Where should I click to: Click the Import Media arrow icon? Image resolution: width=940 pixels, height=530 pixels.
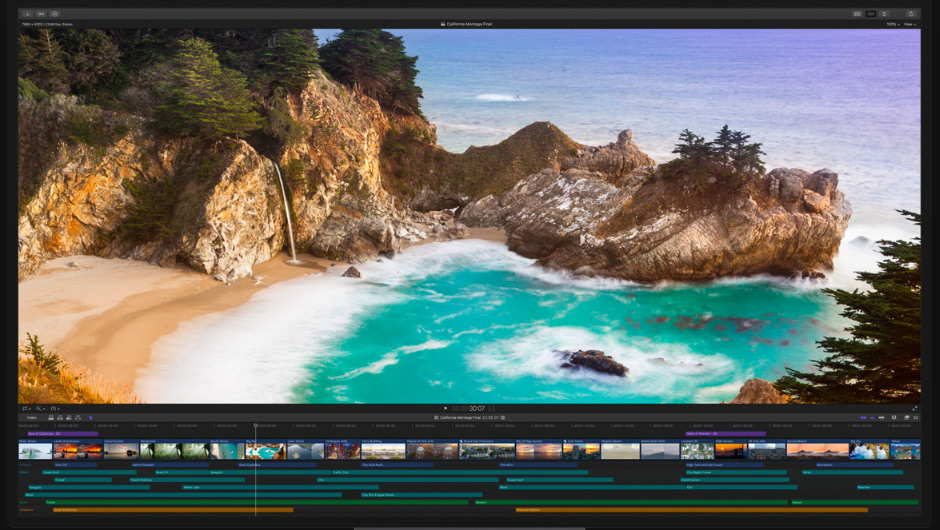28,13
